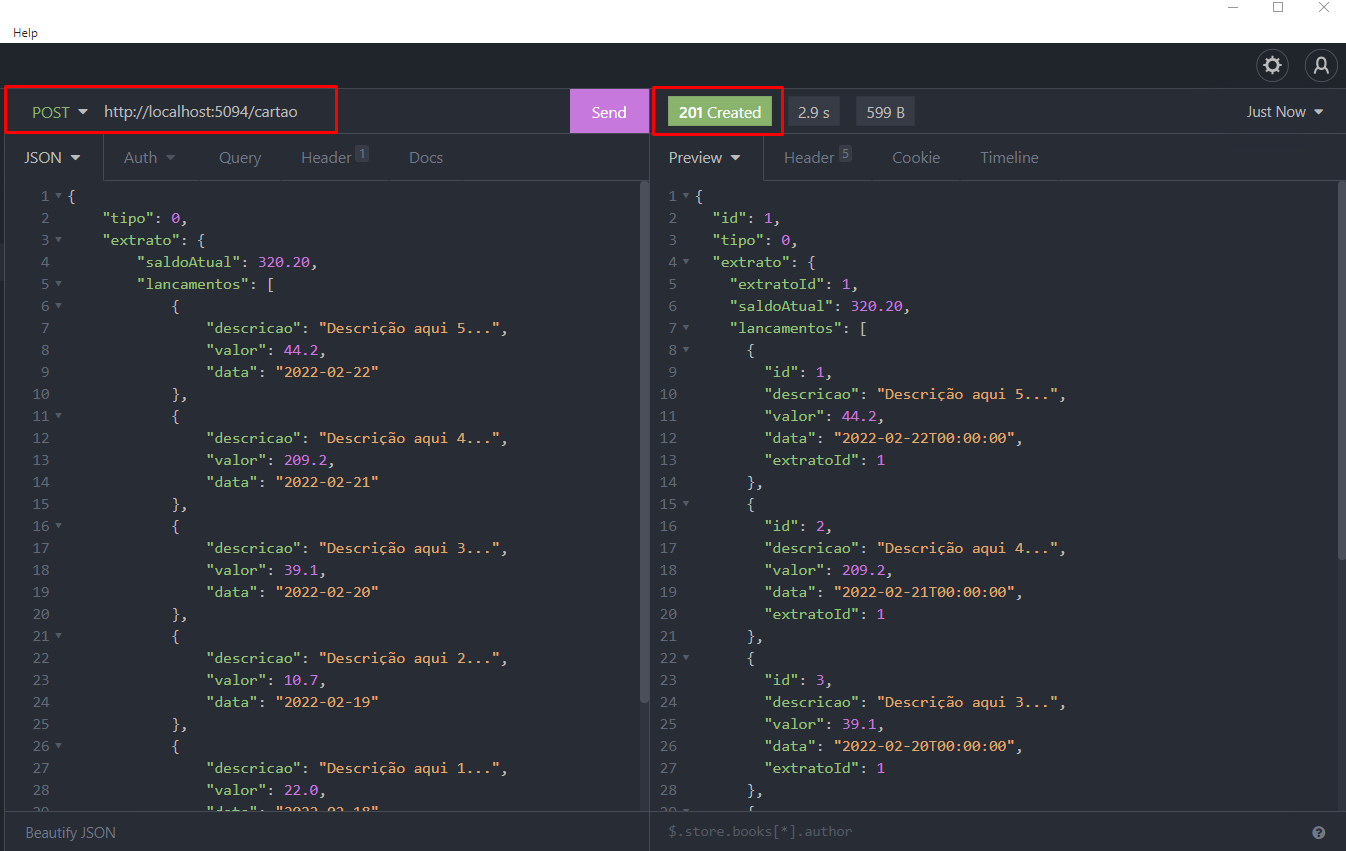Collapse the response fold at line 15

(x=686, y=504)
